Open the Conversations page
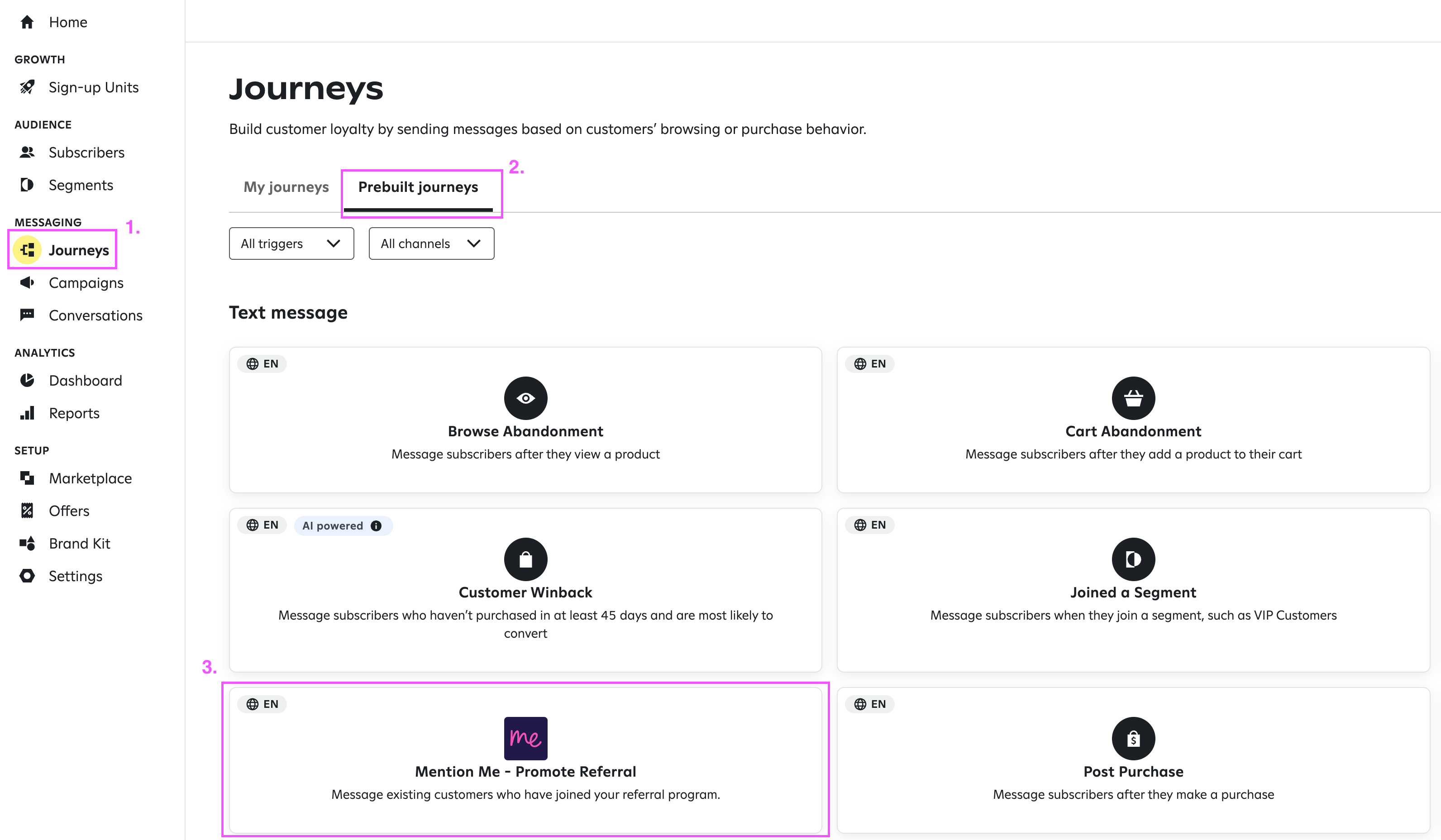 [x=95, y=315]
